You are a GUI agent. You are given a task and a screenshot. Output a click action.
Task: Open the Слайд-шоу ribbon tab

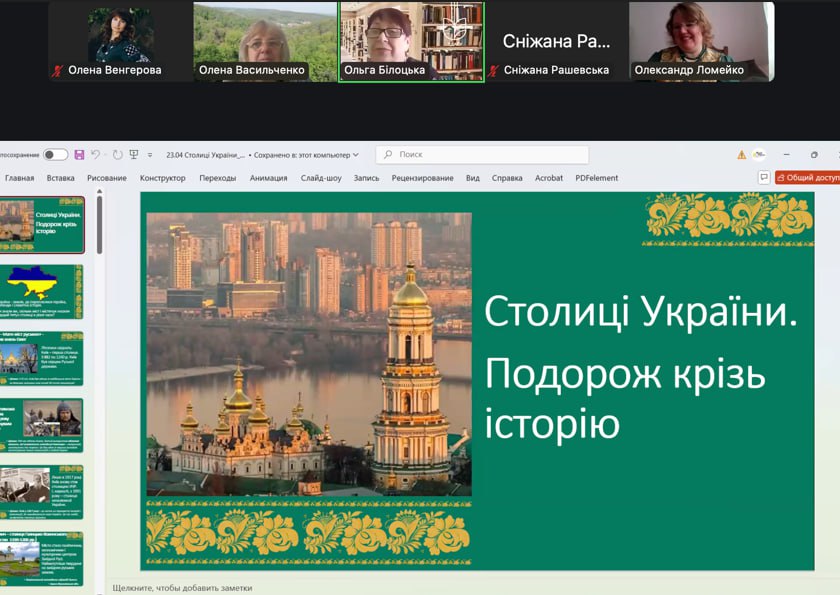coord(321,178)
